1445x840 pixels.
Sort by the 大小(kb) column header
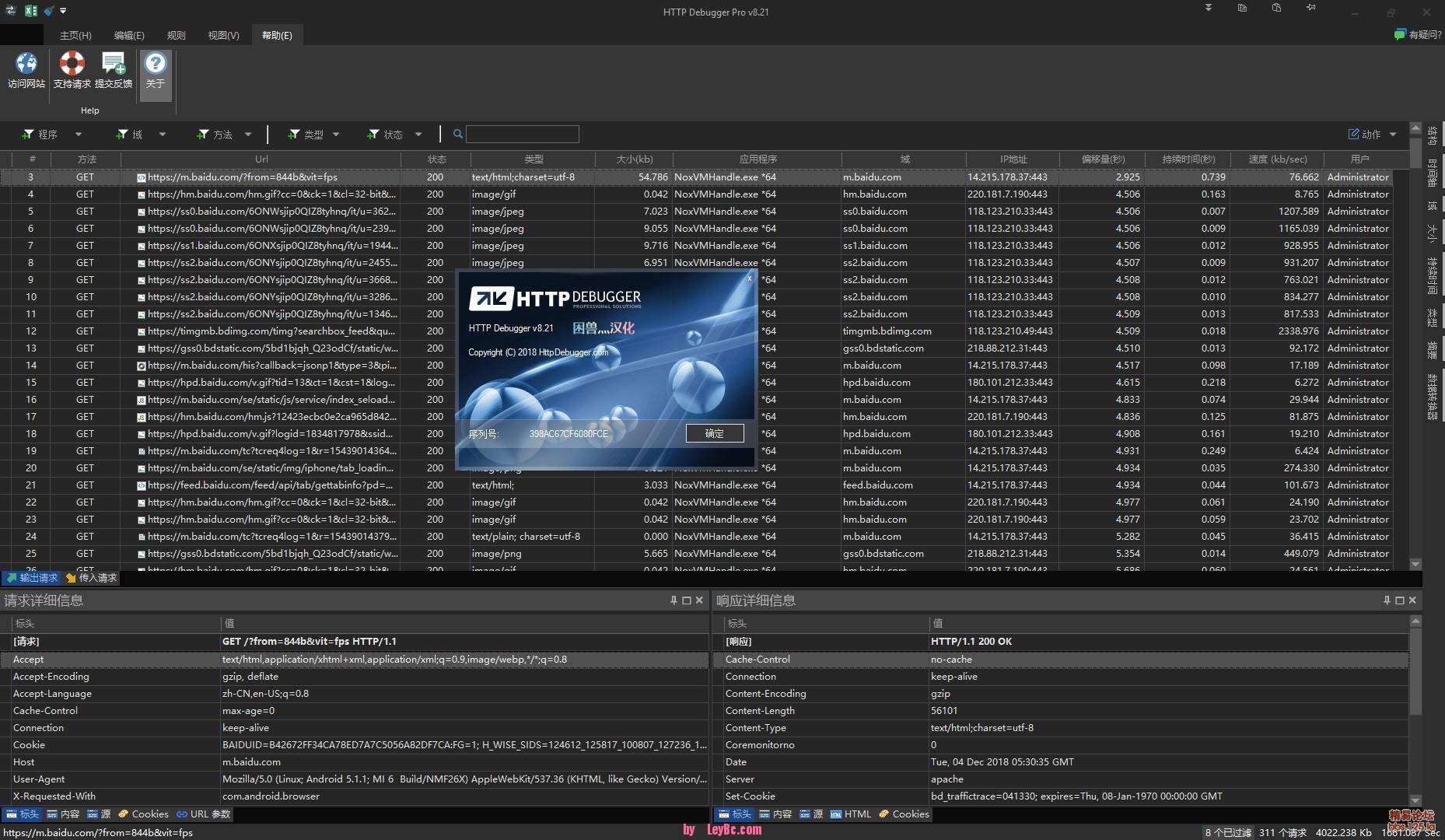pyautogui.click(x=635, y=159)
